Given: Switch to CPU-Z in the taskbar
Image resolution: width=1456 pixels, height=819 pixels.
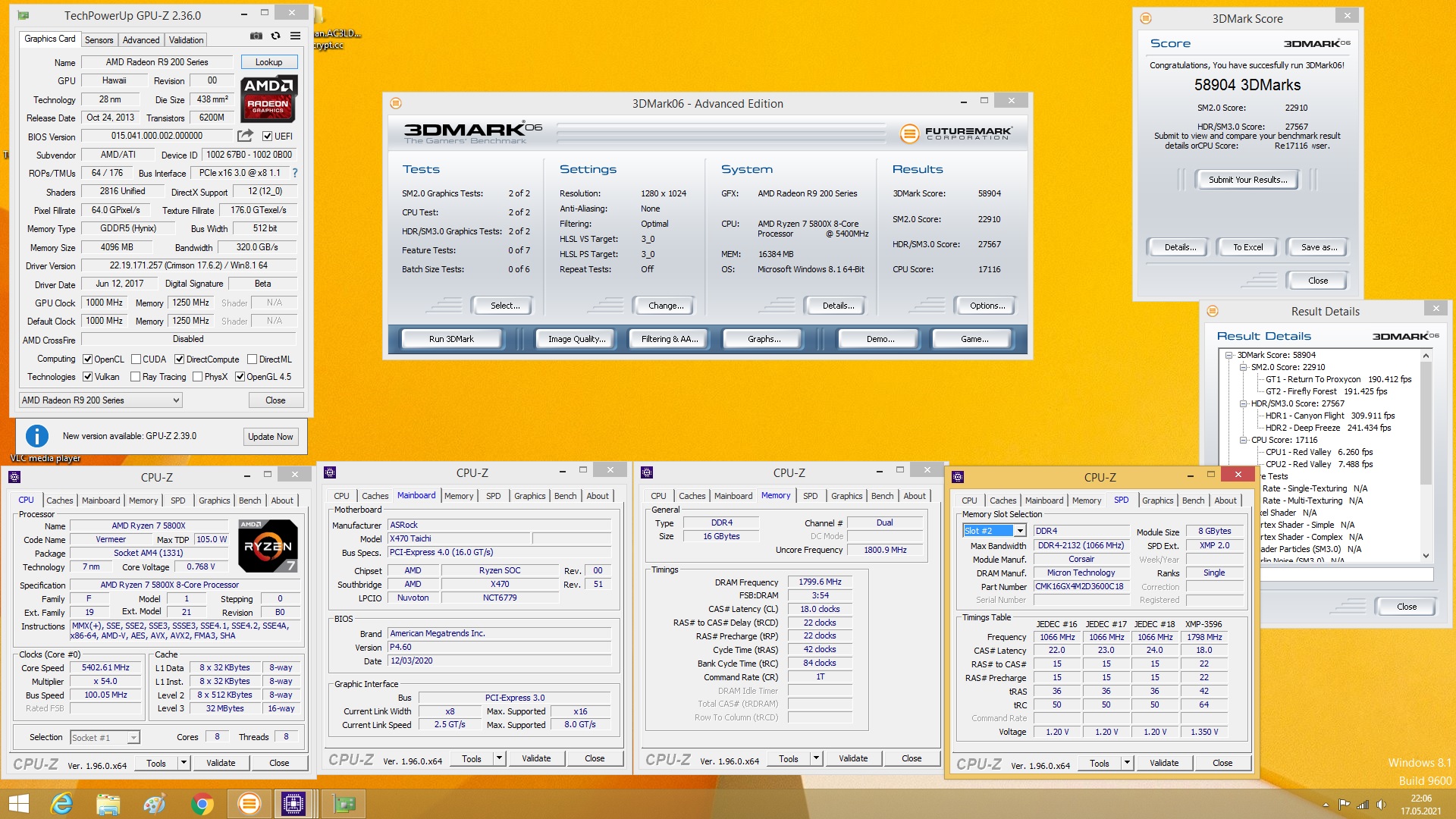Looking at the screenshot, I should pos(293,804).
